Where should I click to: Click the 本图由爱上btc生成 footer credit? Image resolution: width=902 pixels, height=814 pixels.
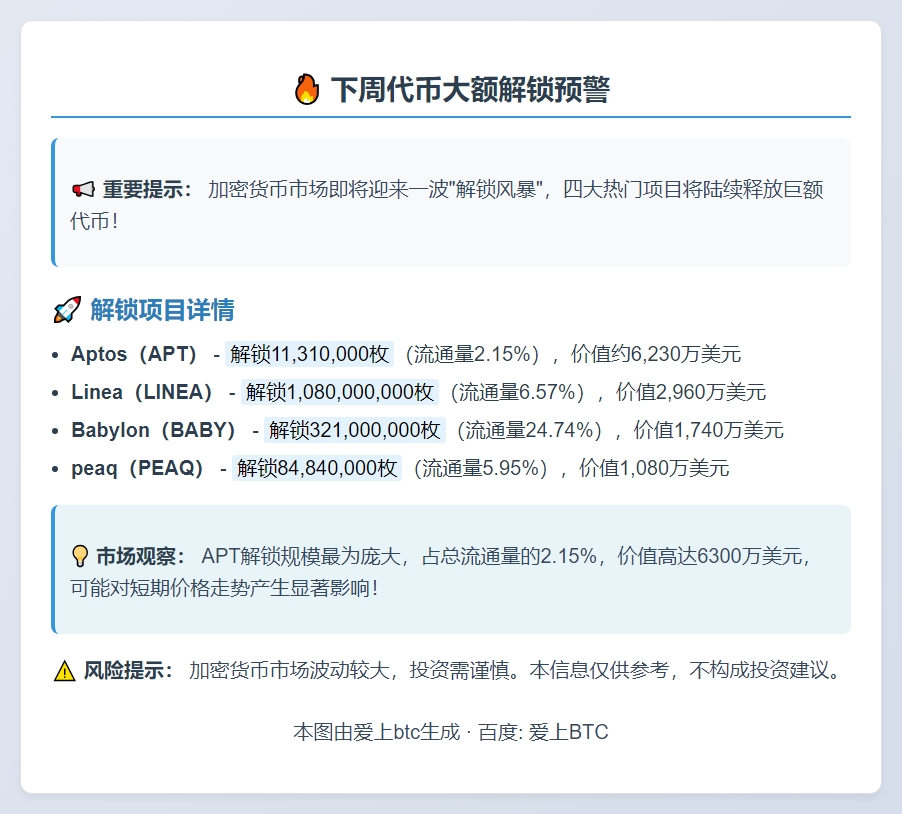(377, 732)
